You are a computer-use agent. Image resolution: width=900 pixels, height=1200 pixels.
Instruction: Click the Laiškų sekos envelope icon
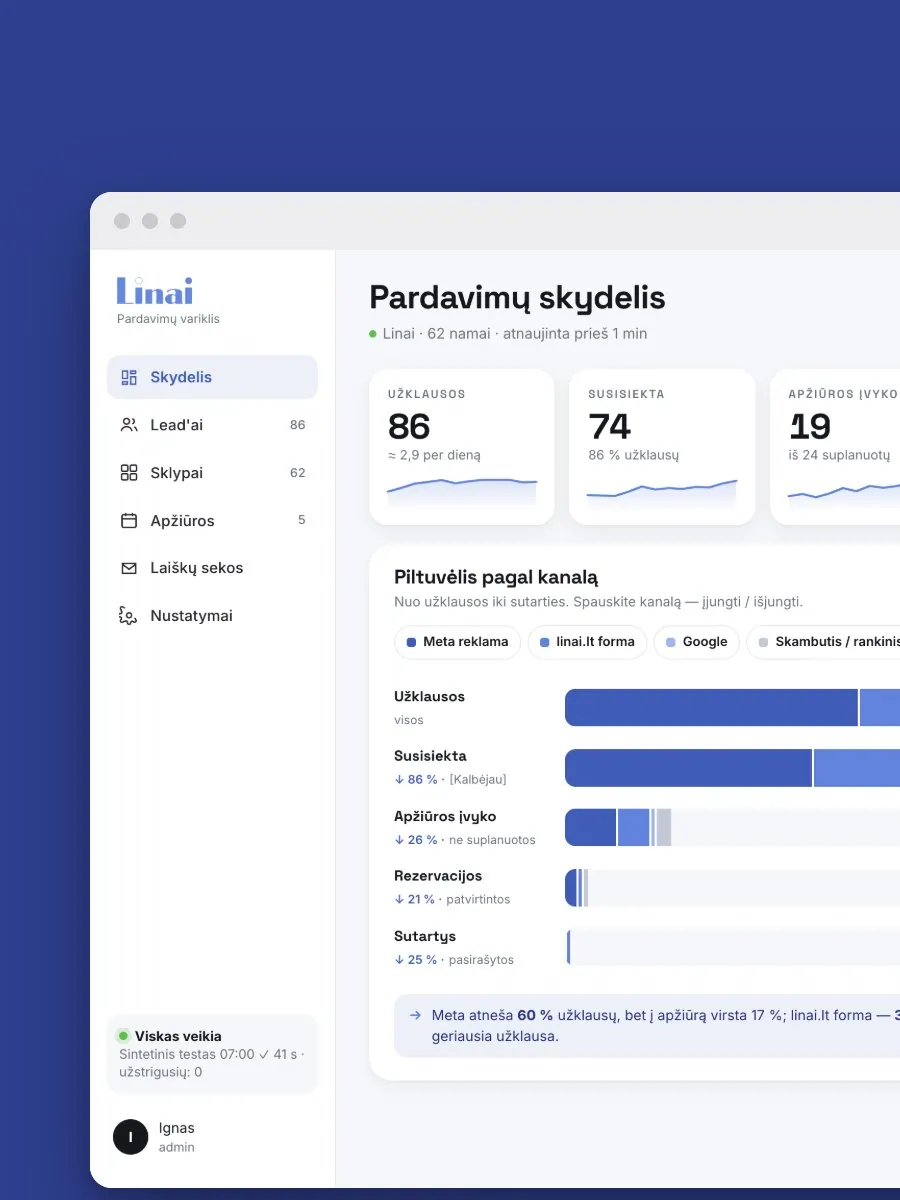click(129, 568)
